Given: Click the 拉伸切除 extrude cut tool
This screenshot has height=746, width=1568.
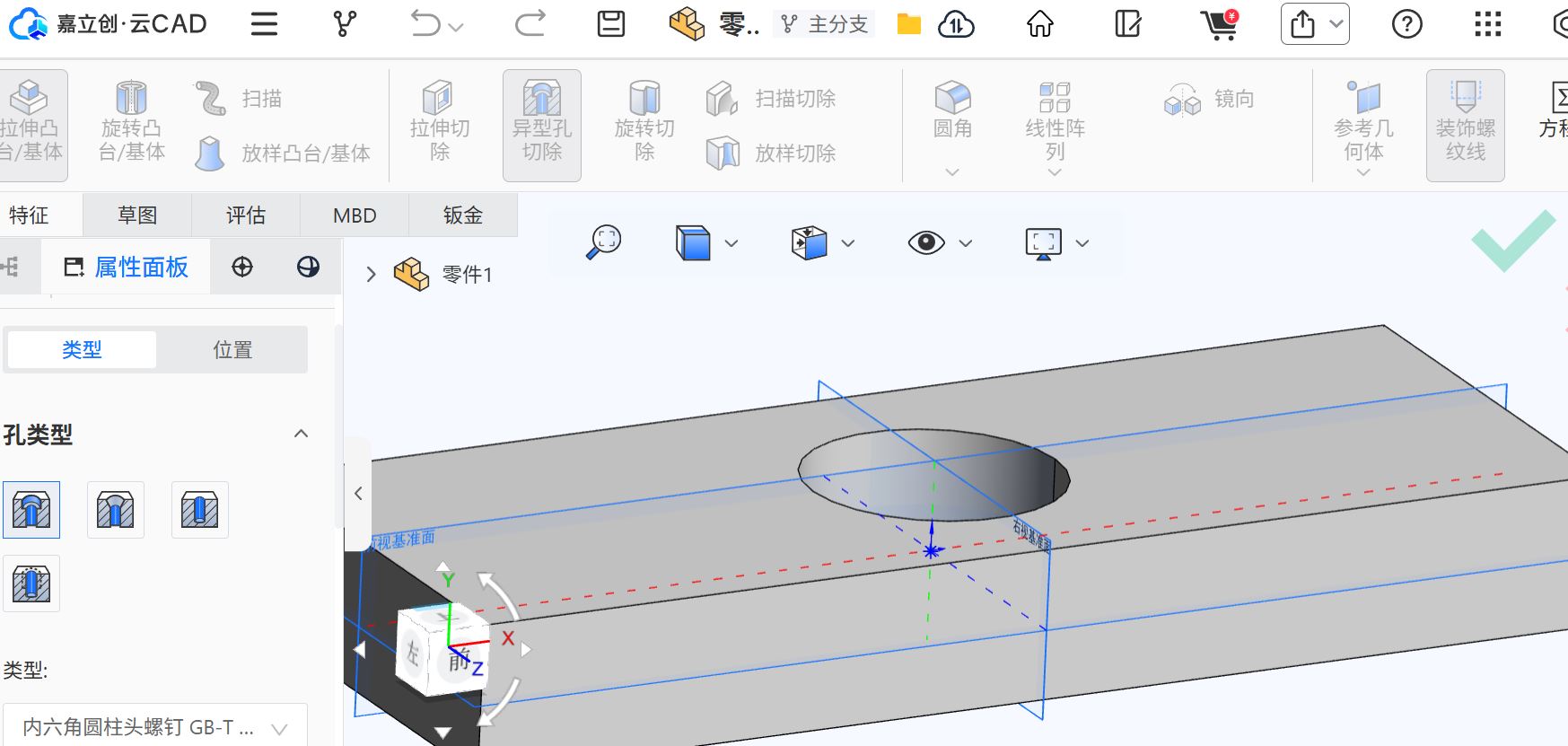Looking at the screenshot, I should (x=439, y=124).
